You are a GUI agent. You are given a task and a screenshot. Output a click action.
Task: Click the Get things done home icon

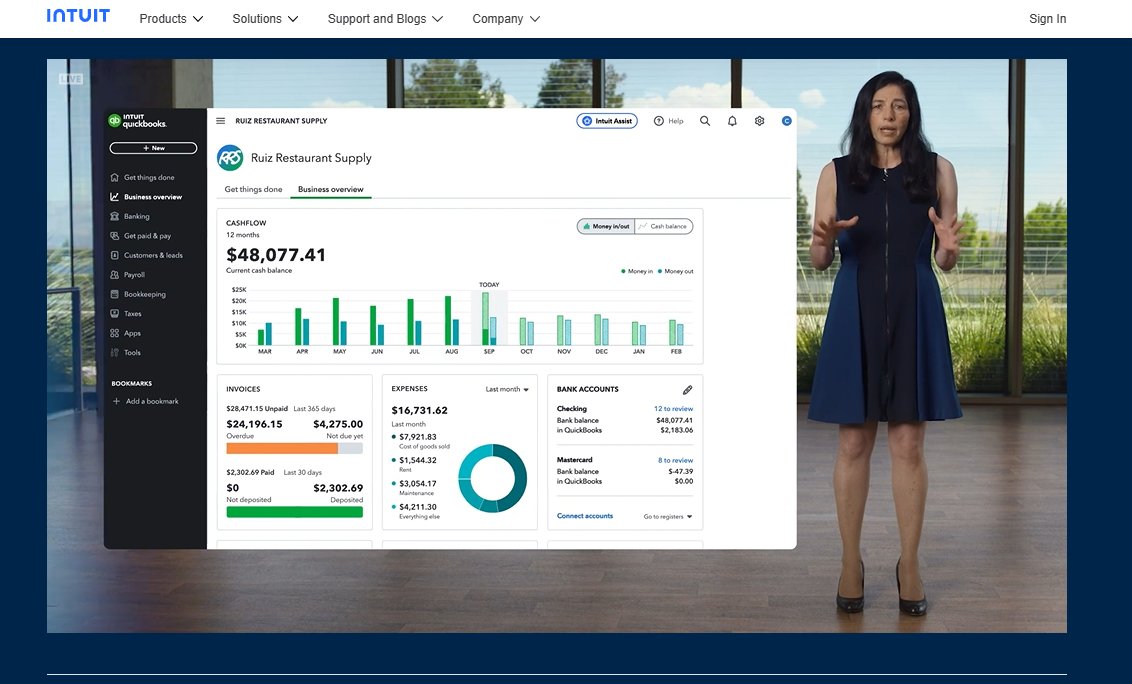tap(114, 177)
